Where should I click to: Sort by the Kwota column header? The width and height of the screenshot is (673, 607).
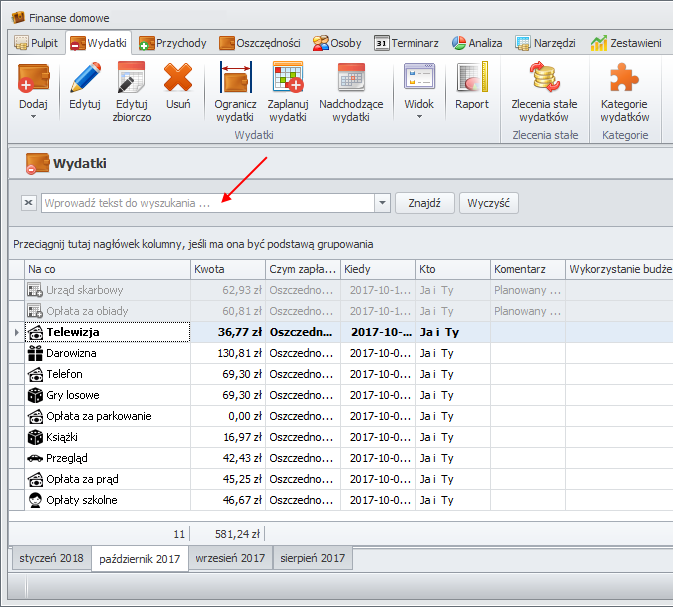pos(227,269)
